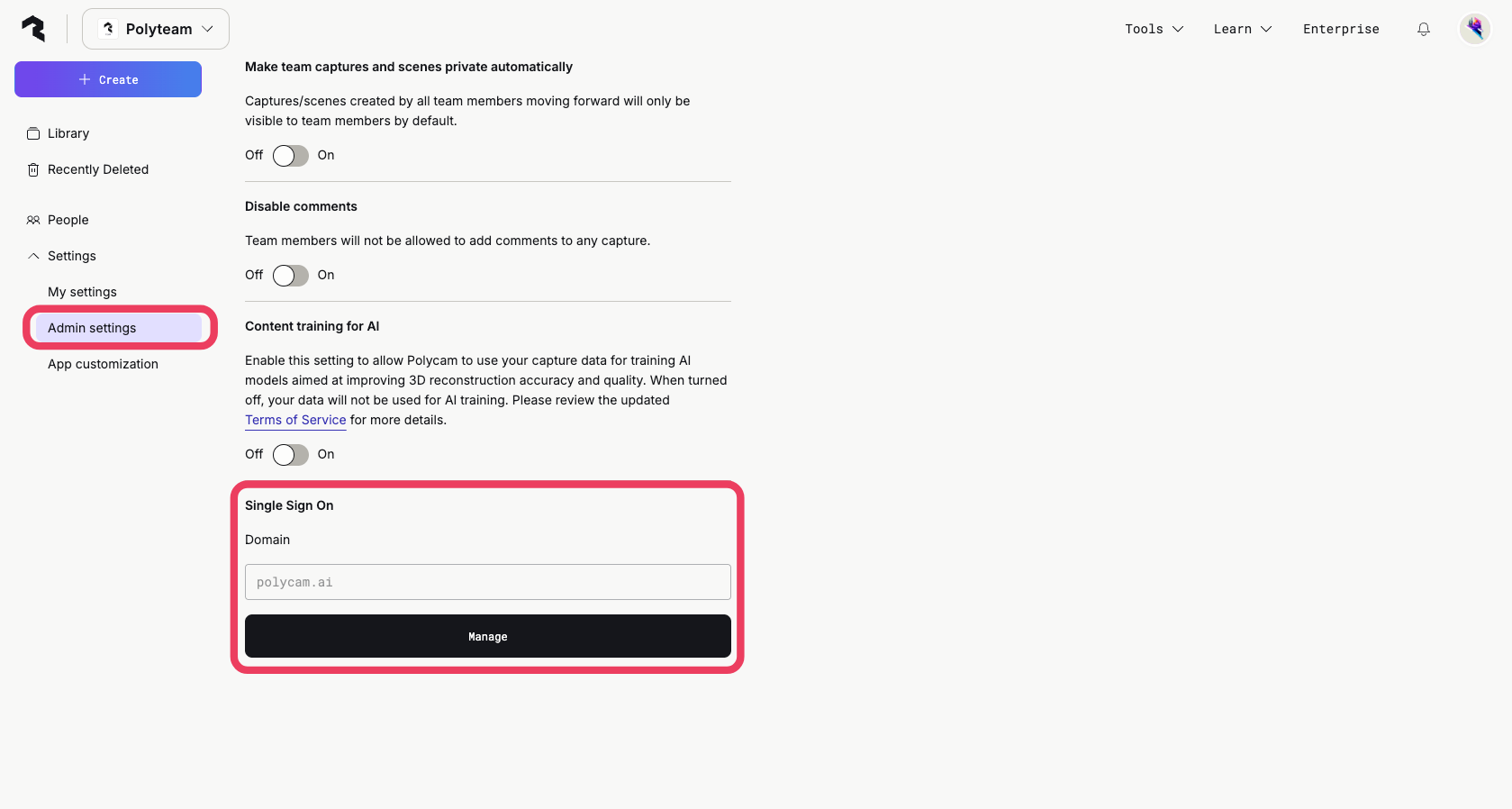Click the plus icon on Create
This screenshot has width=1512, height=809.
click(85, 79)
